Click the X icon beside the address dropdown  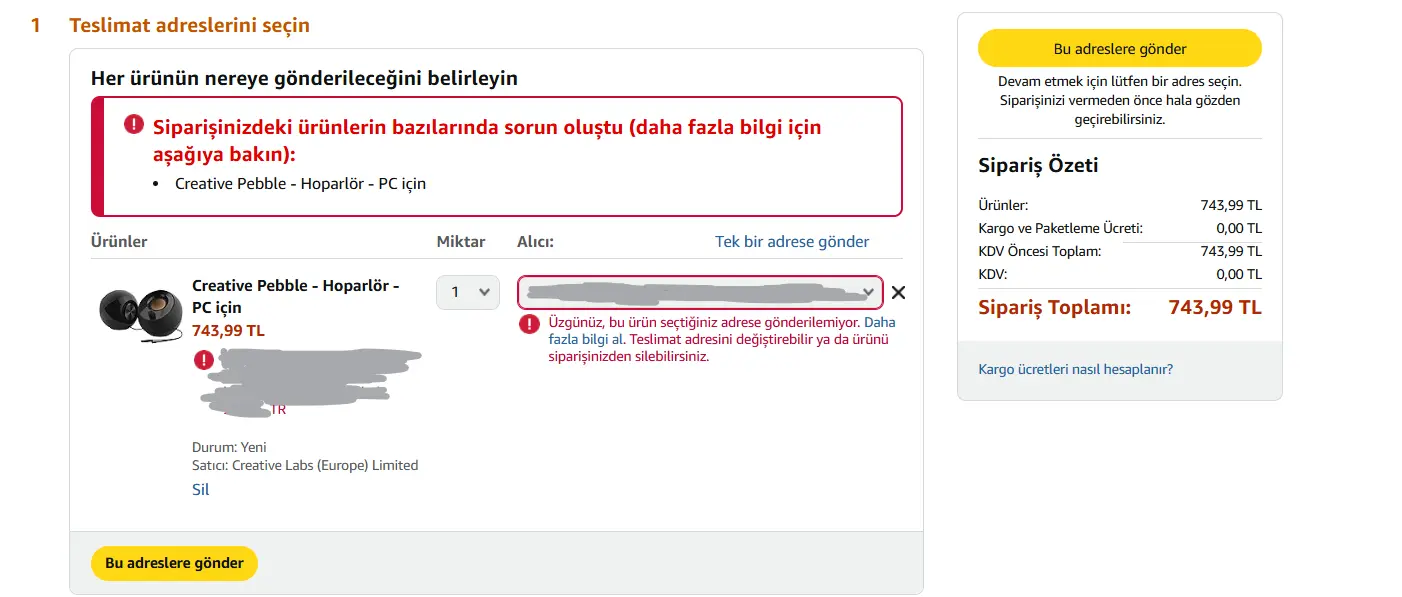[x=898, y=293]
